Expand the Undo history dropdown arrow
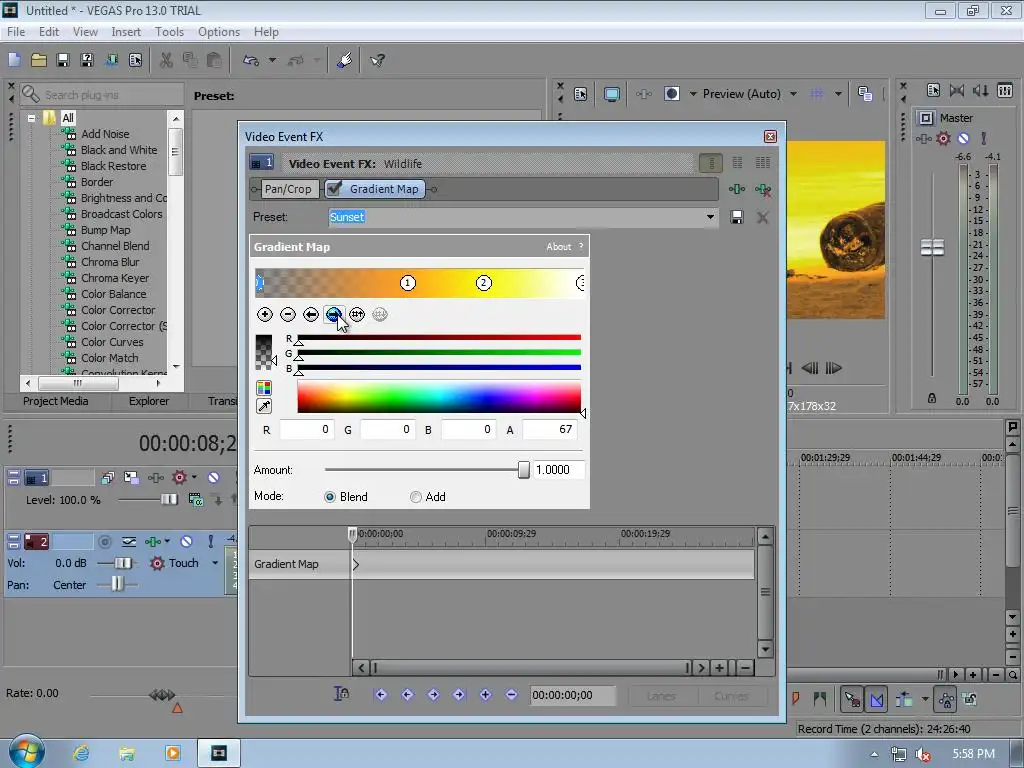1024x768 pixels. point(272,60)
